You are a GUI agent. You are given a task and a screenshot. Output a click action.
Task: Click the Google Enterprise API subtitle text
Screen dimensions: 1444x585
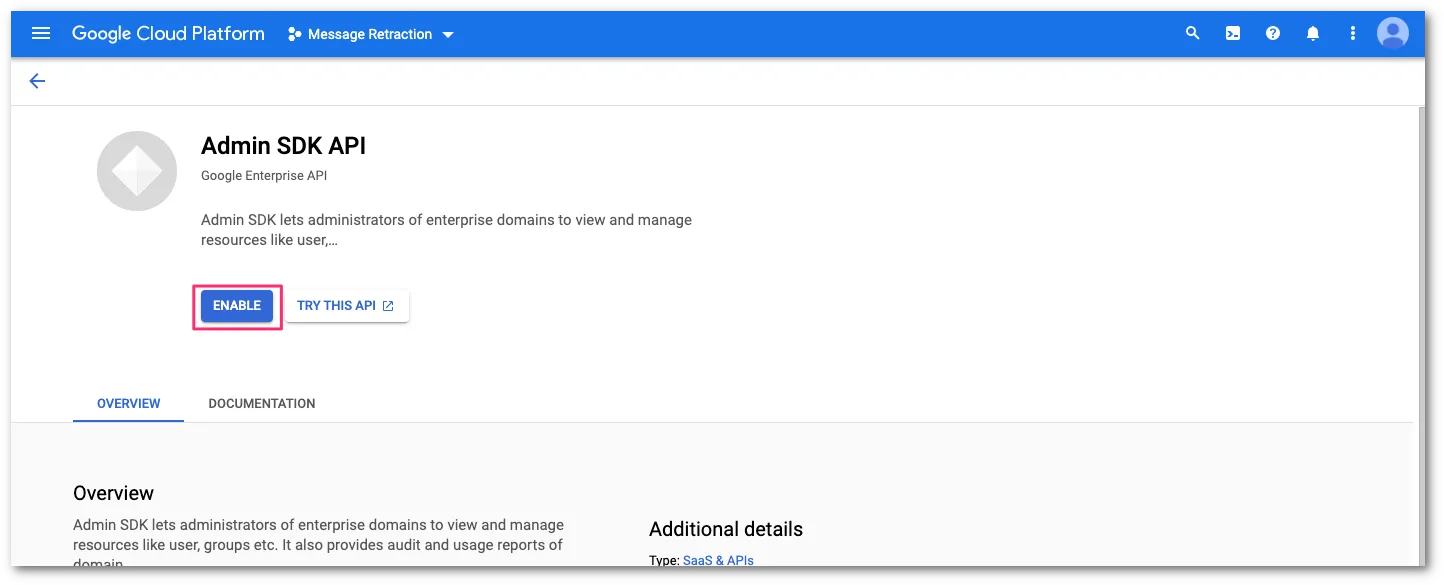(x=263, y=175)
